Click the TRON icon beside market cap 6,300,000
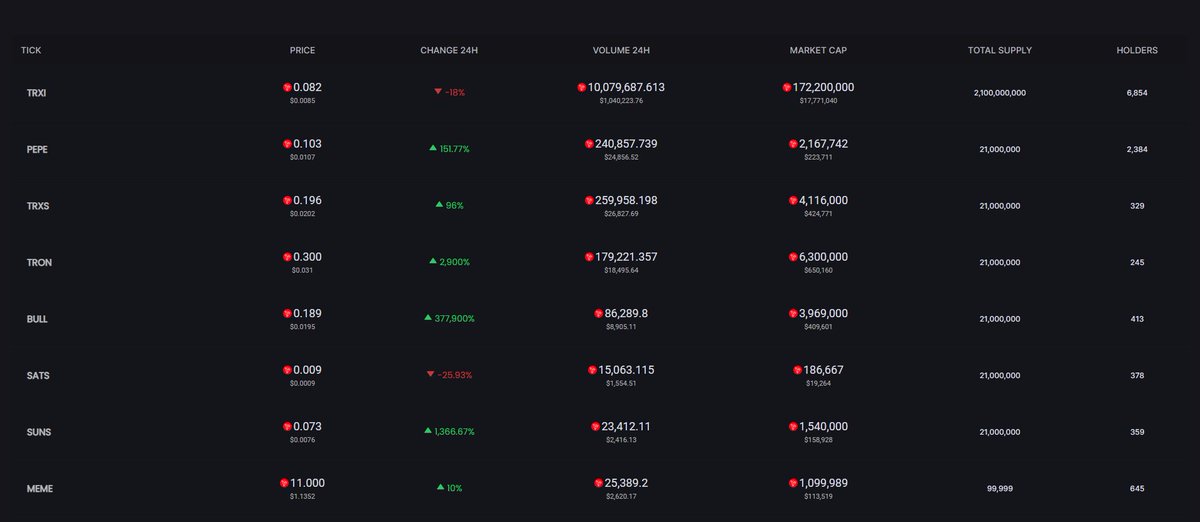 click(x=792, y=257)
